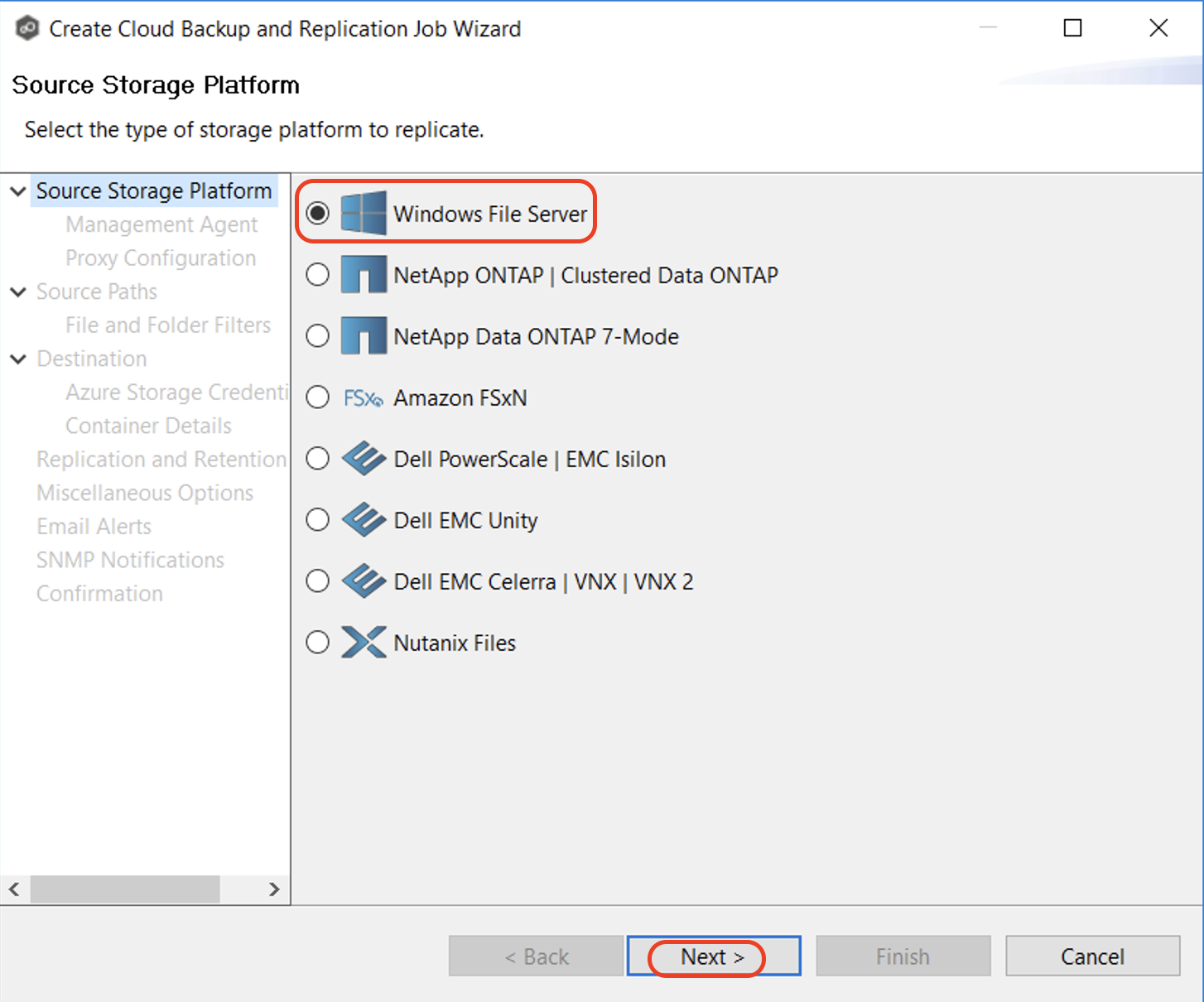Click the Nutanix Files label
The image size is (1204, 1002).
click(x=455, y=643)
